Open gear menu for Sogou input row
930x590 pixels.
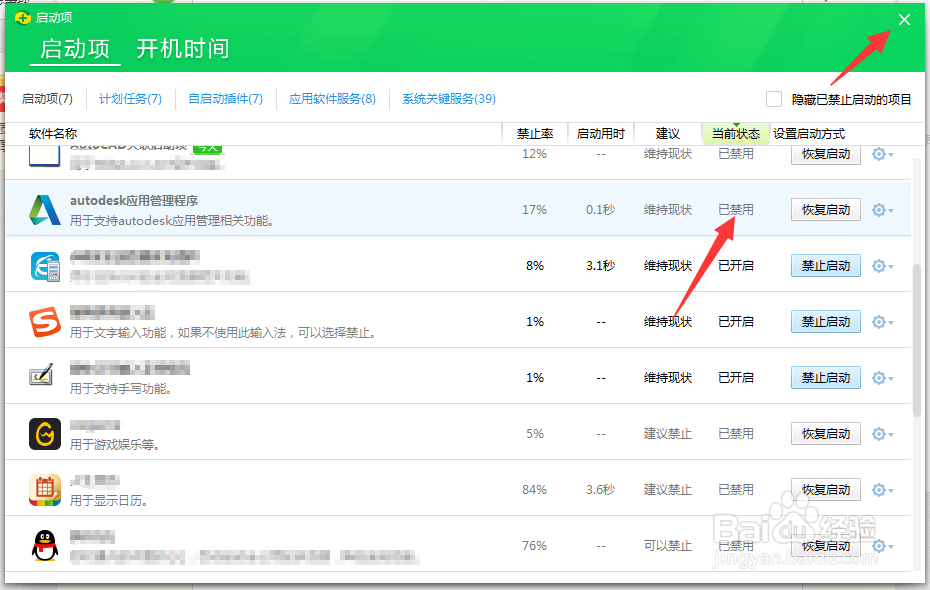(882, 322)
